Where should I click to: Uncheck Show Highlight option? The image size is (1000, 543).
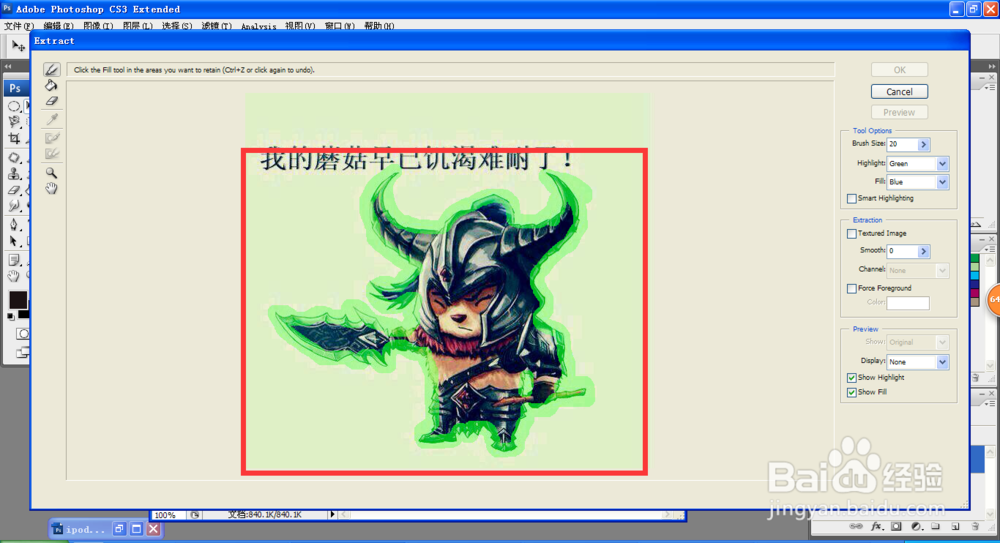click(851, 378)
